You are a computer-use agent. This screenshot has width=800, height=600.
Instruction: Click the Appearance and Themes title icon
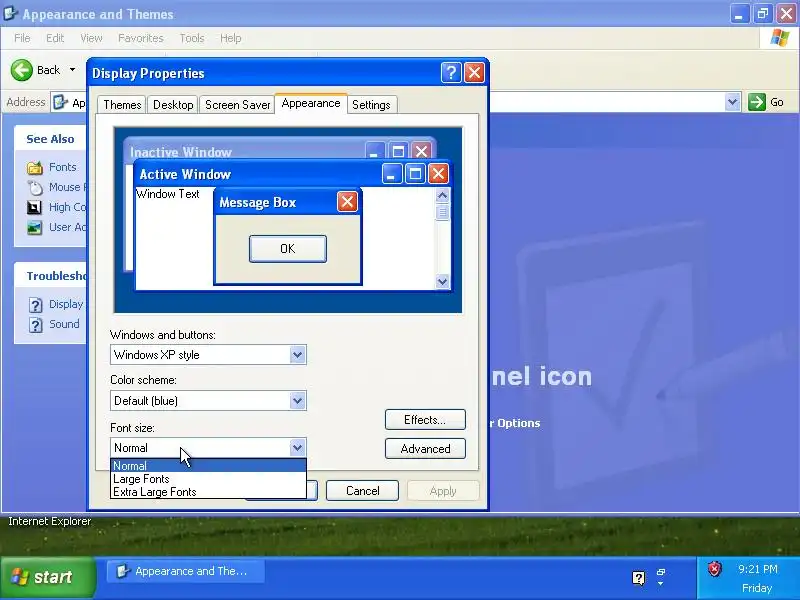tap(10, 14)
